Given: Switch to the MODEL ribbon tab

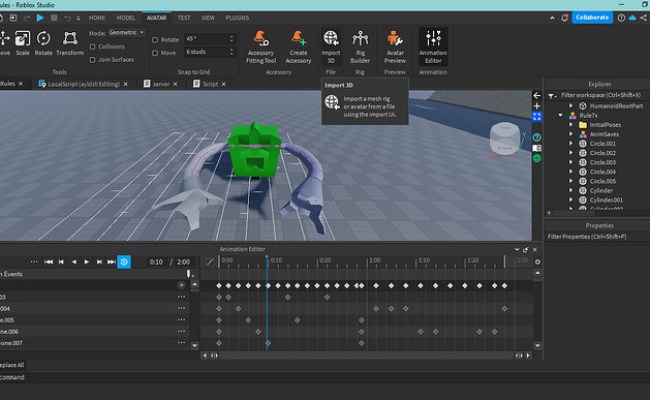Looking at the screenshot, I should coord(126,18).
